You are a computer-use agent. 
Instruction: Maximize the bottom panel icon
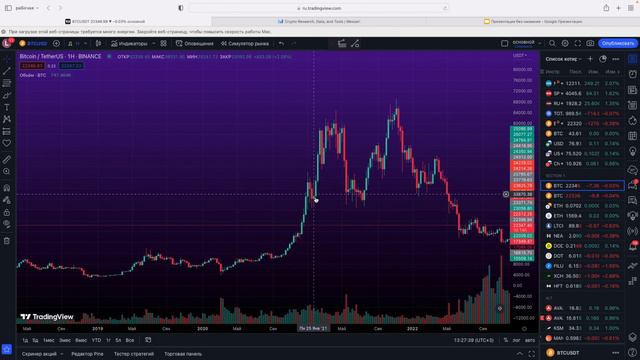pyautogui.click(x=531, y=354)
